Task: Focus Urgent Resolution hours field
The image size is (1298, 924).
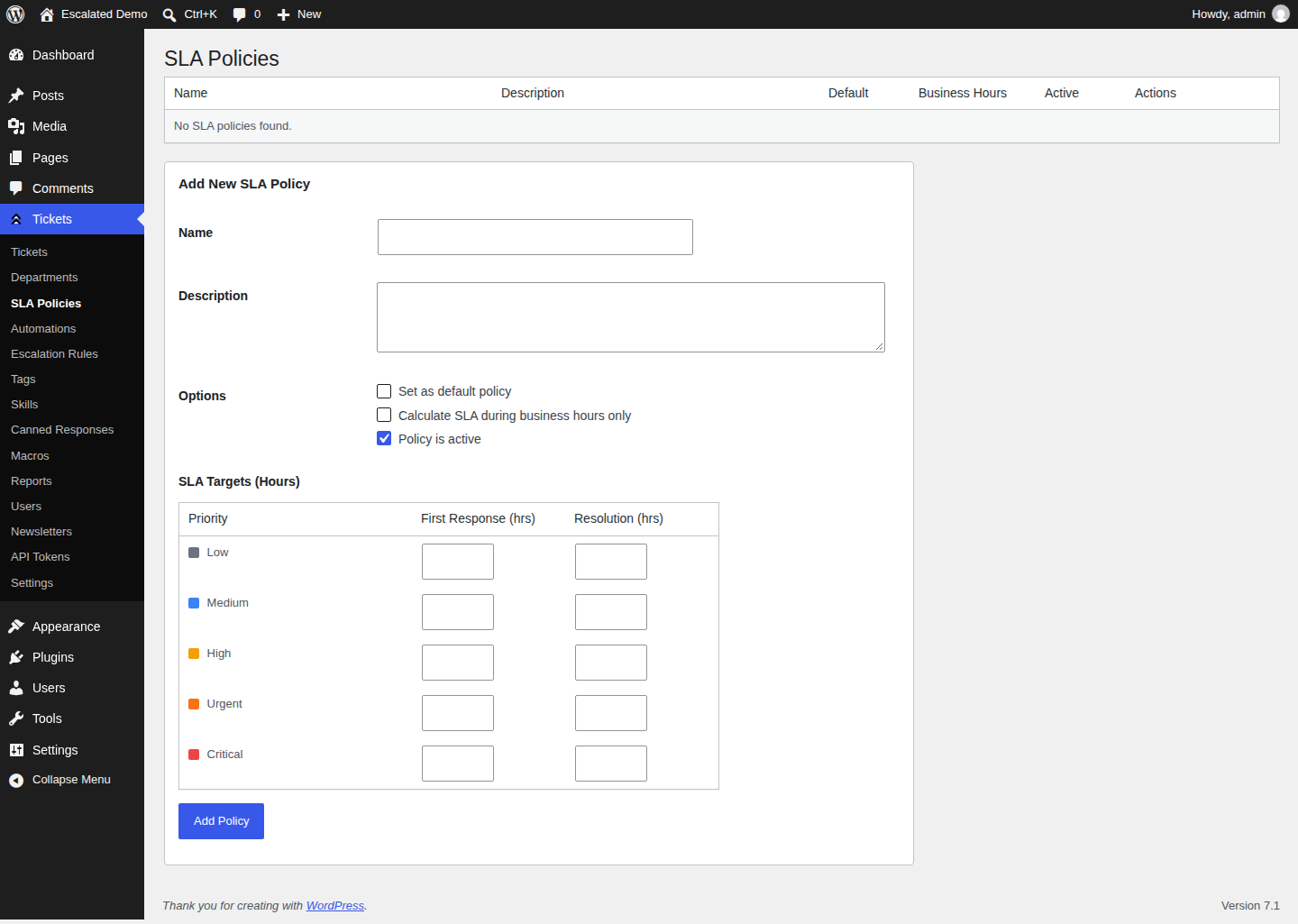Action: (611, 713)
